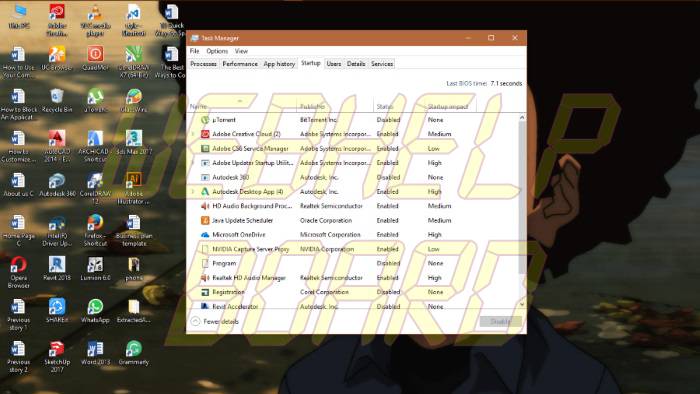700x394 pixels.
Task: Open the This PC desktop icon
Action: click(x=19, y=16)
